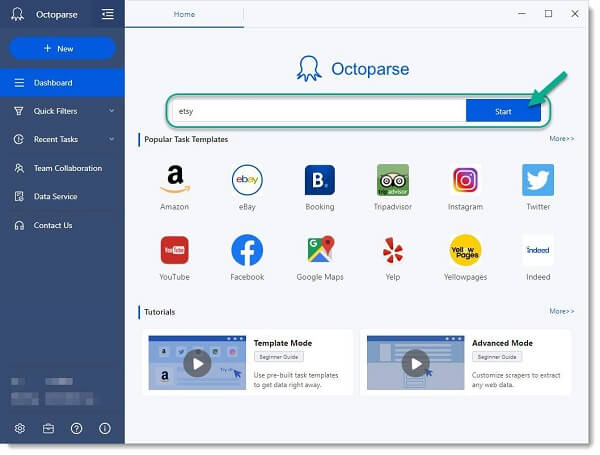Image resolution: width=600 pixels, height=455 pixels.
Task: Play the Template Mode tutorial video
Action: (x=197, y=364)
